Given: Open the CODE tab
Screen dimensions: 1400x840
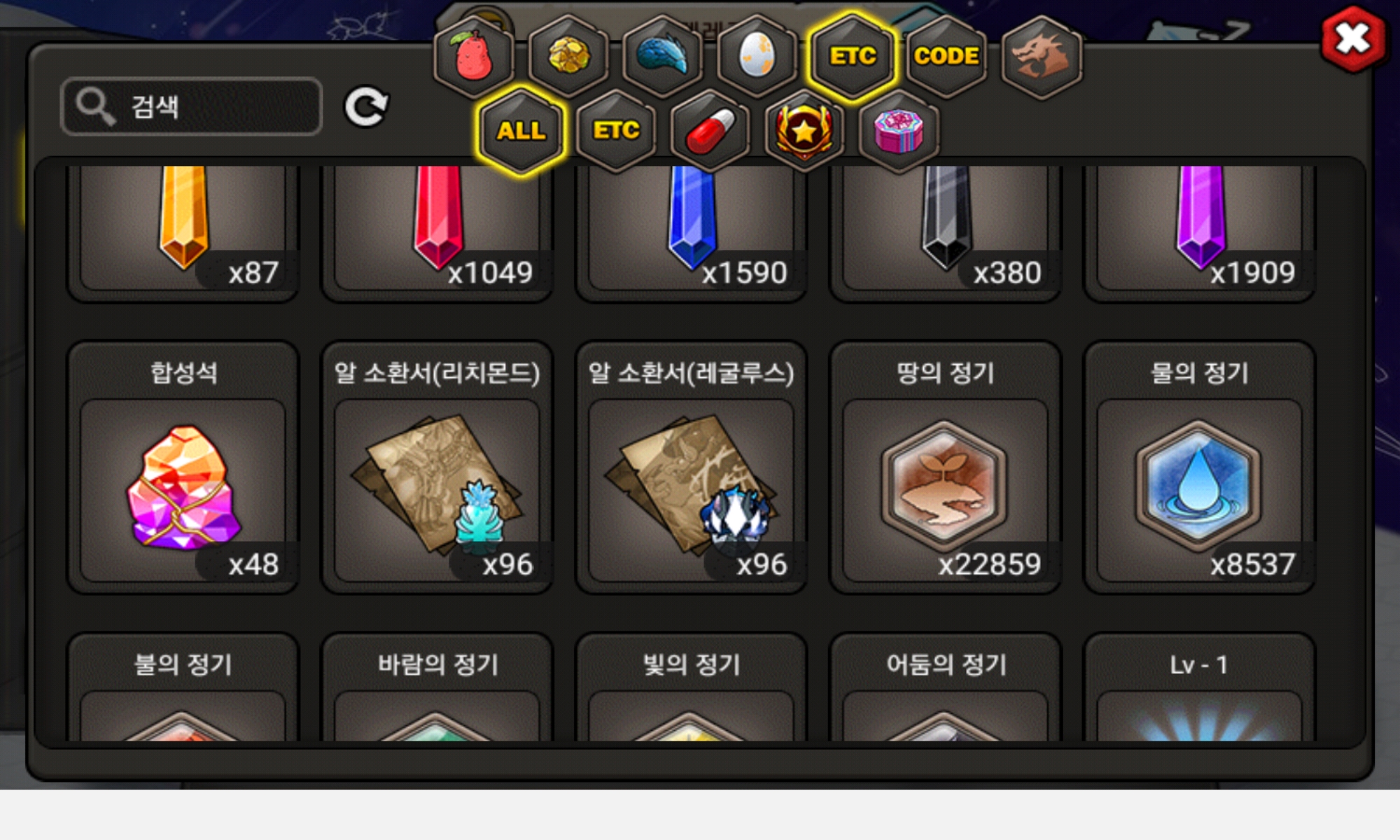Looking at the screenshot, I should (x=946, y=56).
